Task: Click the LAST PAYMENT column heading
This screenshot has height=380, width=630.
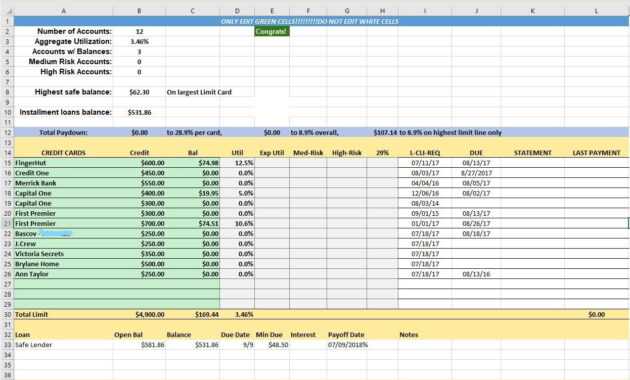Action: point(596,153)
